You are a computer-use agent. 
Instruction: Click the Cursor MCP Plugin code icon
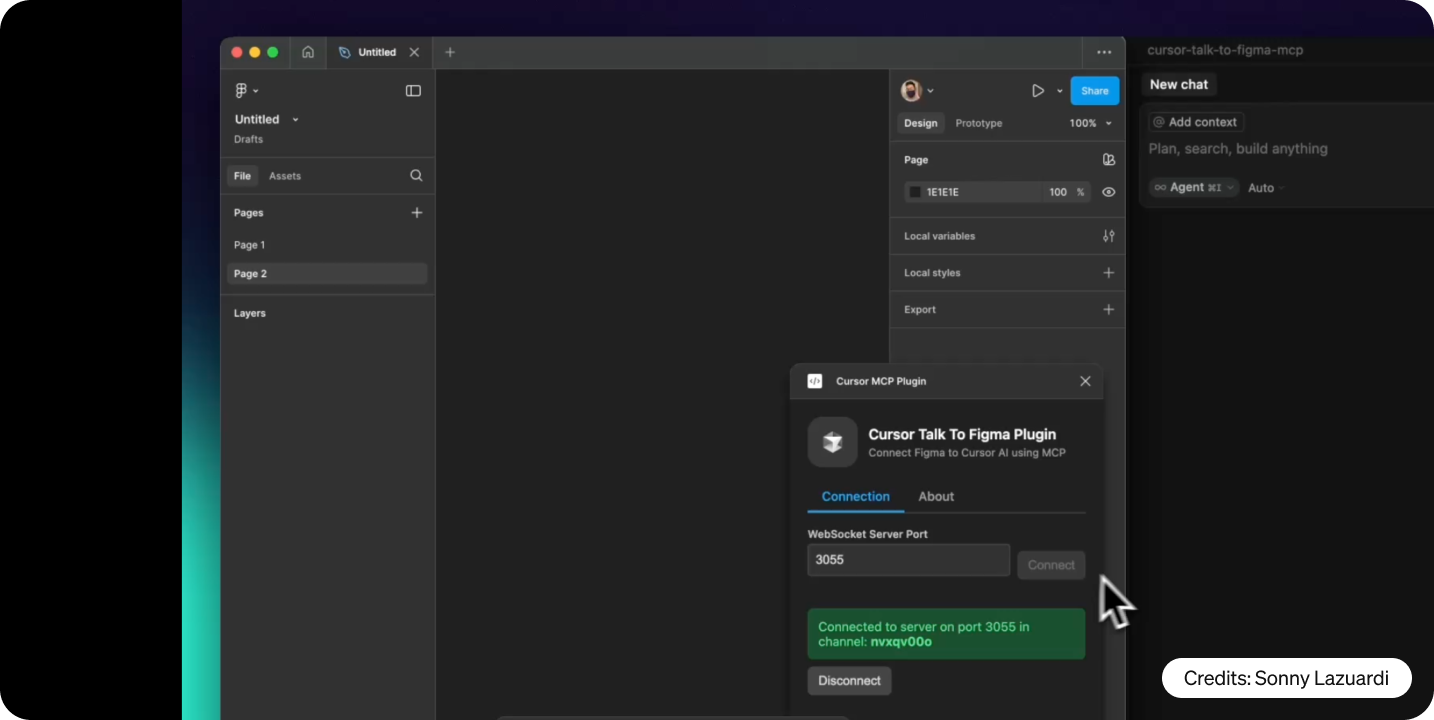(x=815, y=381)
